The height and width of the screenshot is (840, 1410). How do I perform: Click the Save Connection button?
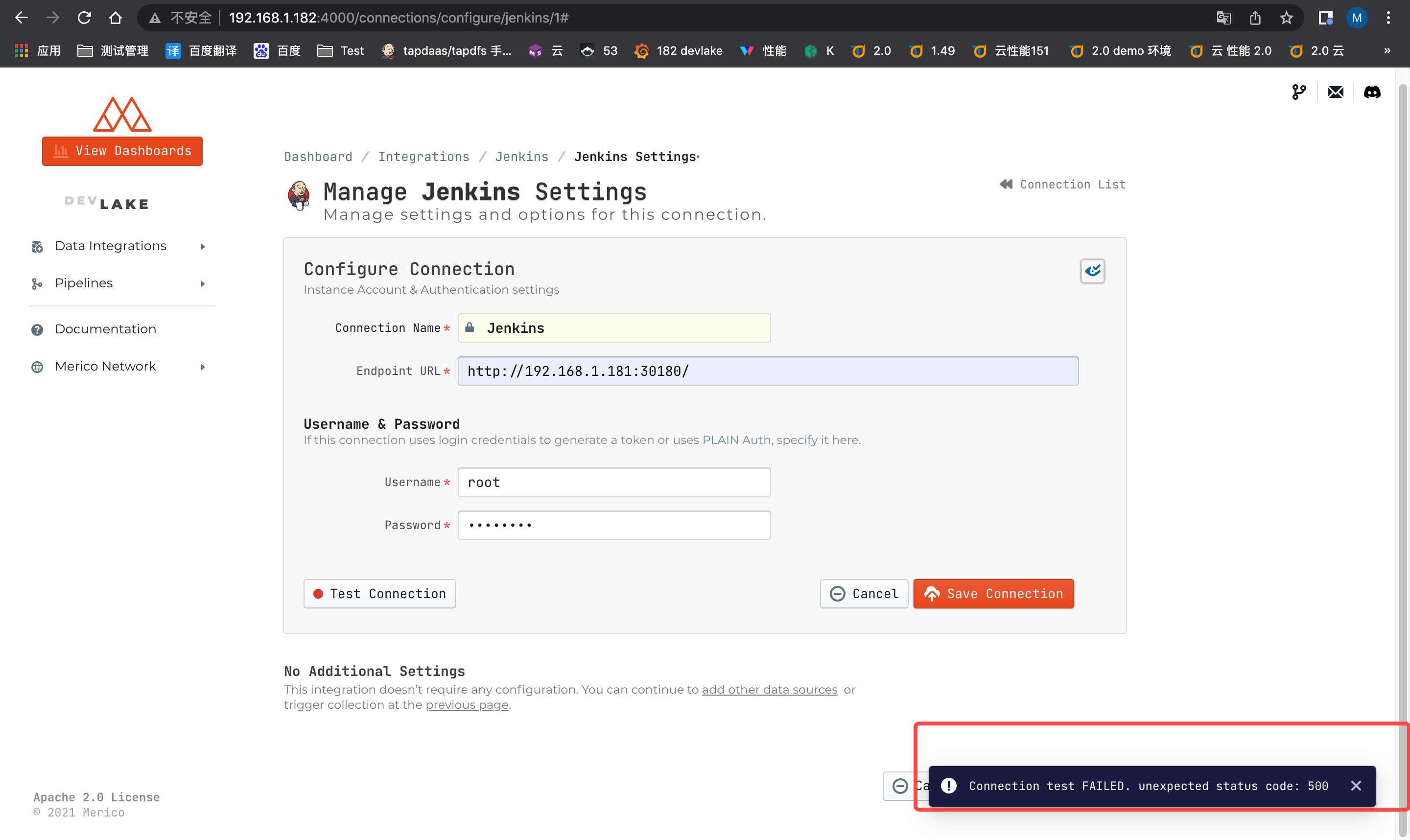(x=993, y=594)
